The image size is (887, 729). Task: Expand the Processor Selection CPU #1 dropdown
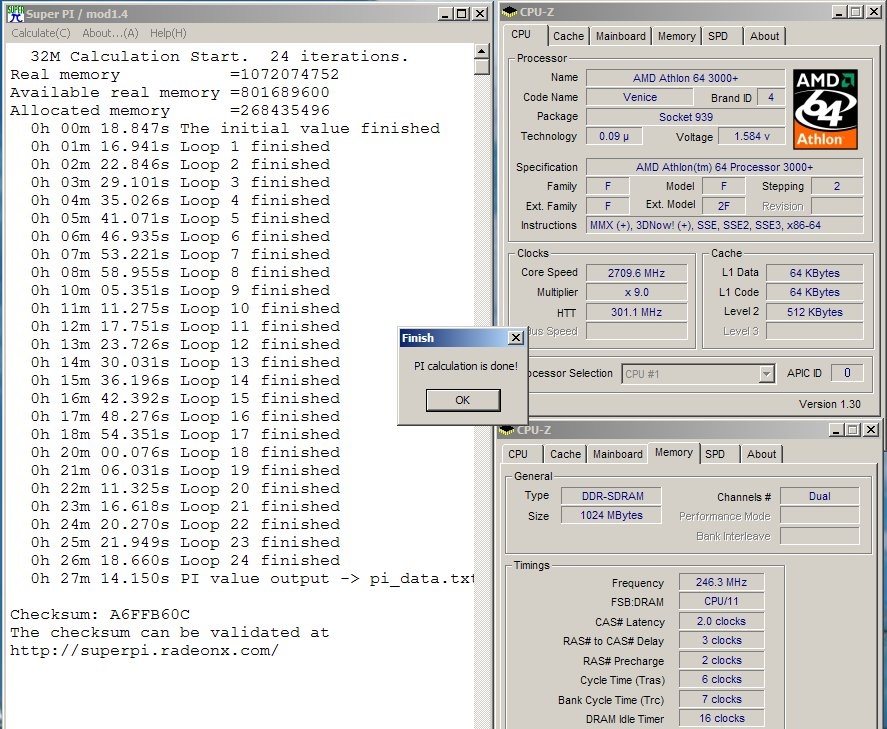[766, 374]
